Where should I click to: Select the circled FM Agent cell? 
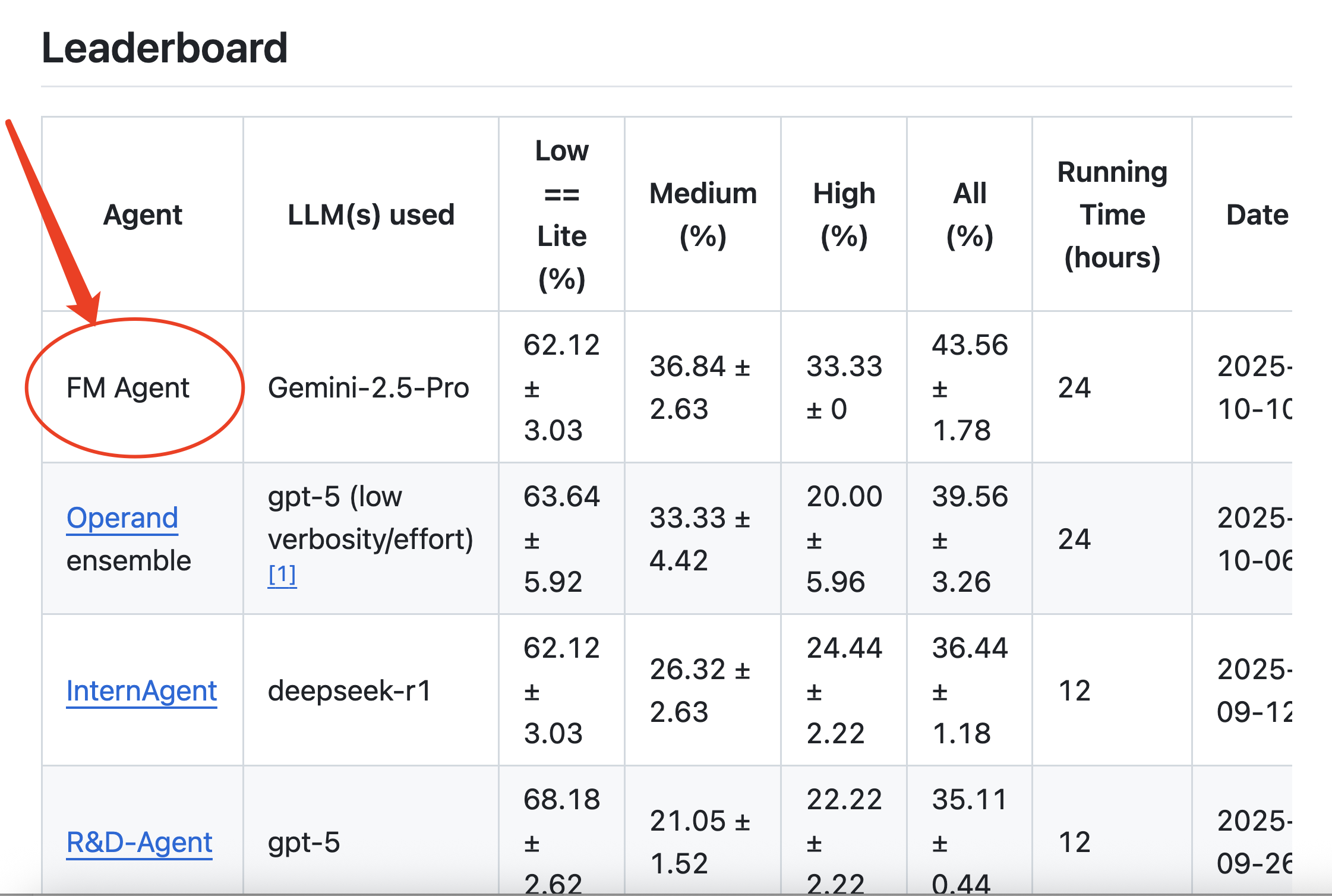[x=128, y=388]
